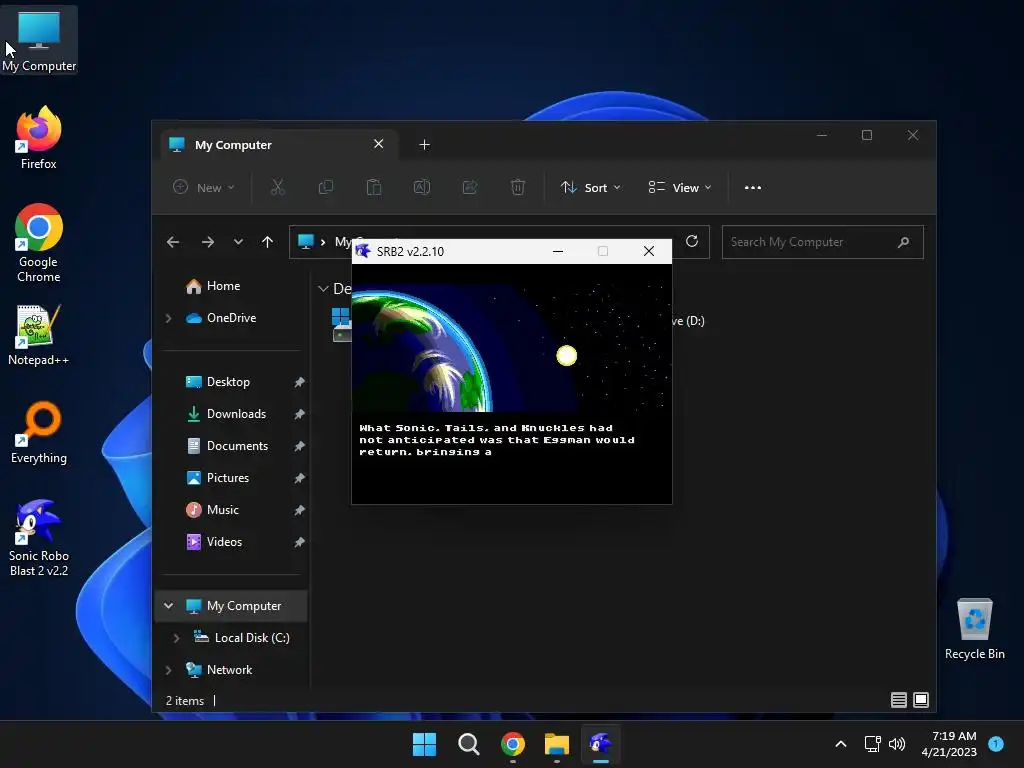Unpin Desktop using its pin icon
Screen dimensions: 1024x768
coord(299,382)
